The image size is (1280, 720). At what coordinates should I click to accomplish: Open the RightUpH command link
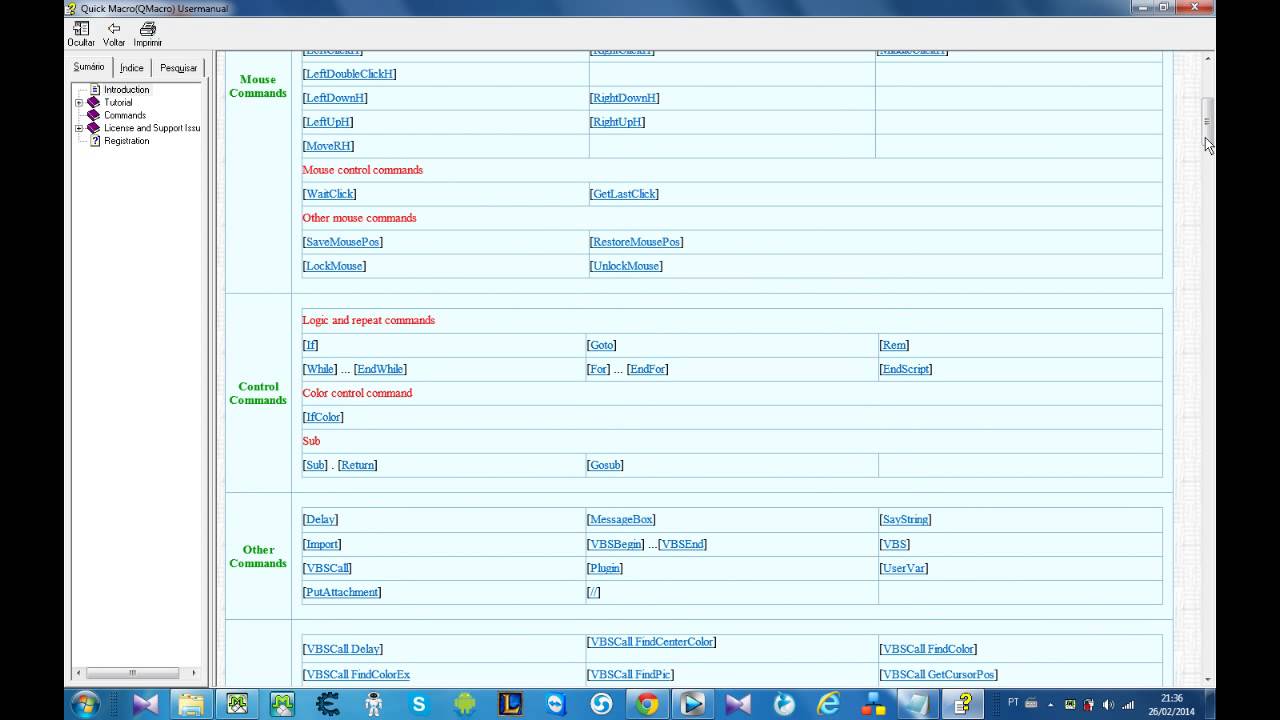(617, 122)
